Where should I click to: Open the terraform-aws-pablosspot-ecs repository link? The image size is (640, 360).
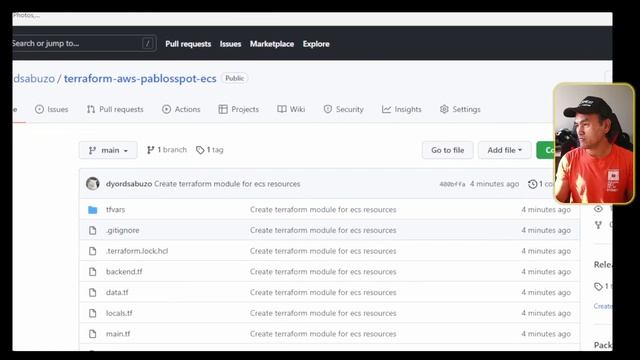tap(140, 78)
